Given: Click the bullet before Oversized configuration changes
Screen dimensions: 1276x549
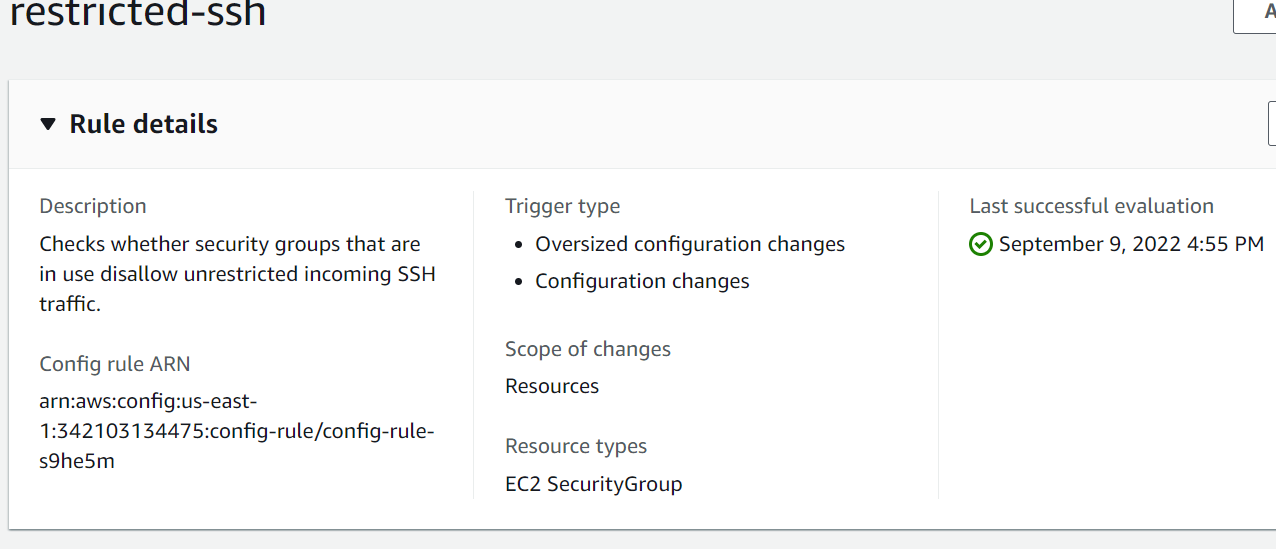Looking at the screenshot, I should pos(519,245).
